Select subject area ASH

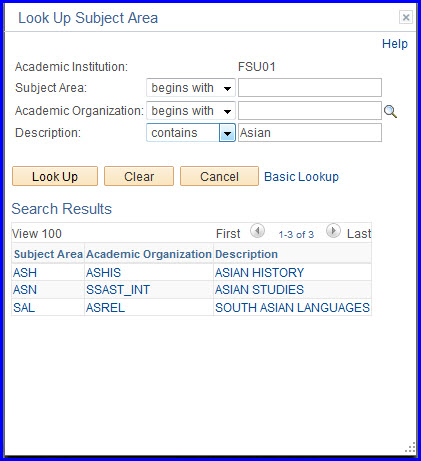[x=25, y=273]
